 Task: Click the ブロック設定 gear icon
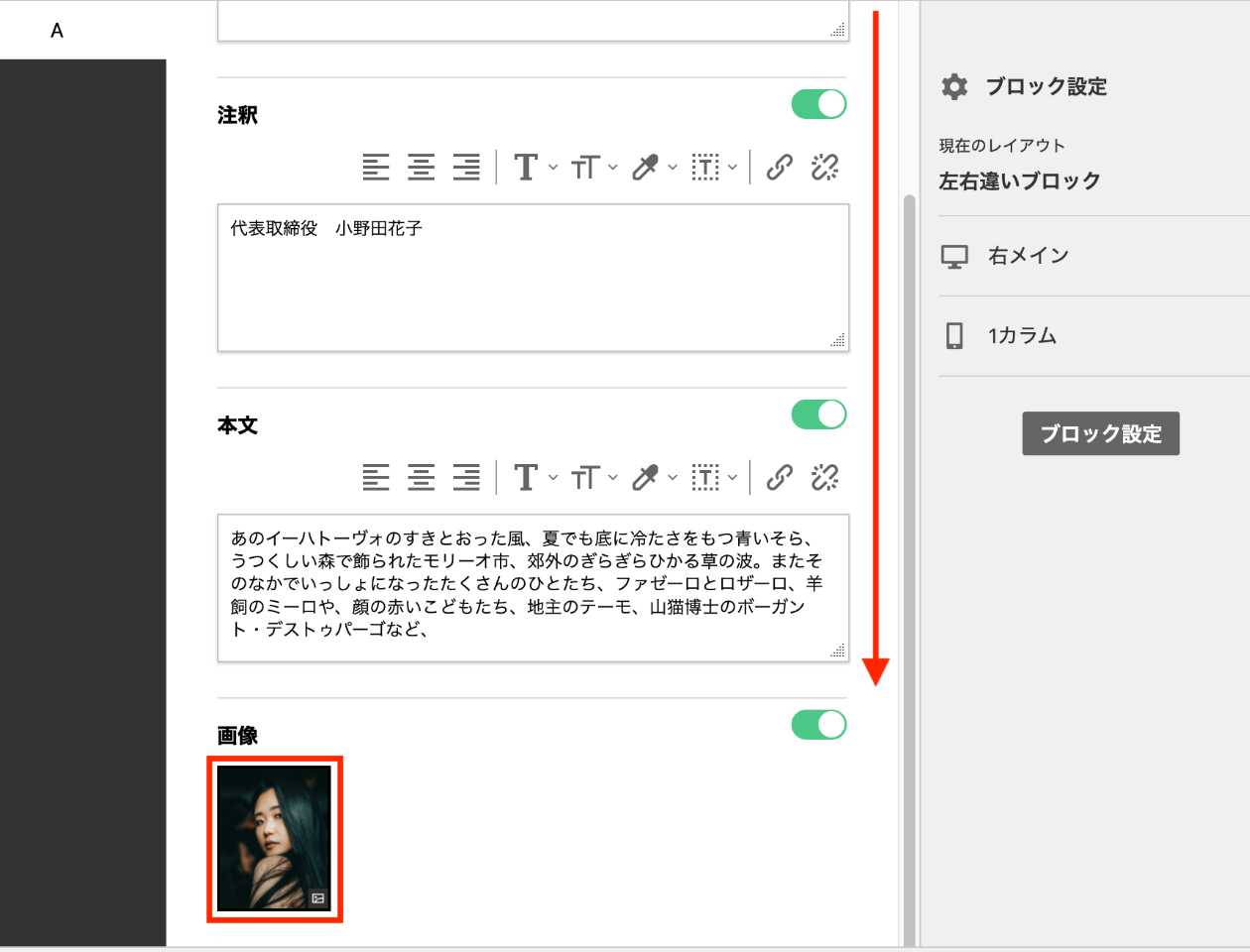click(953, 86)
